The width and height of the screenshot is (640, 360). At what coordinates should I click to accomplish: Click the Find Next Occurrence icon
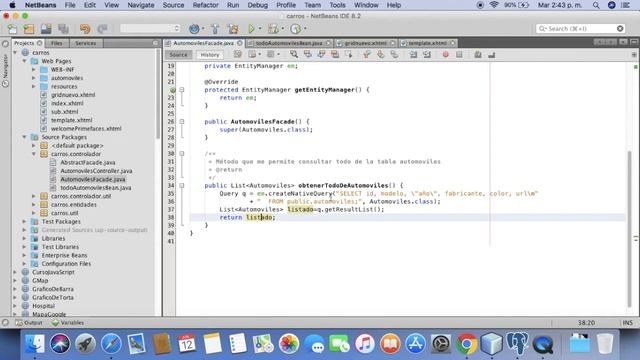pos(321,54)
